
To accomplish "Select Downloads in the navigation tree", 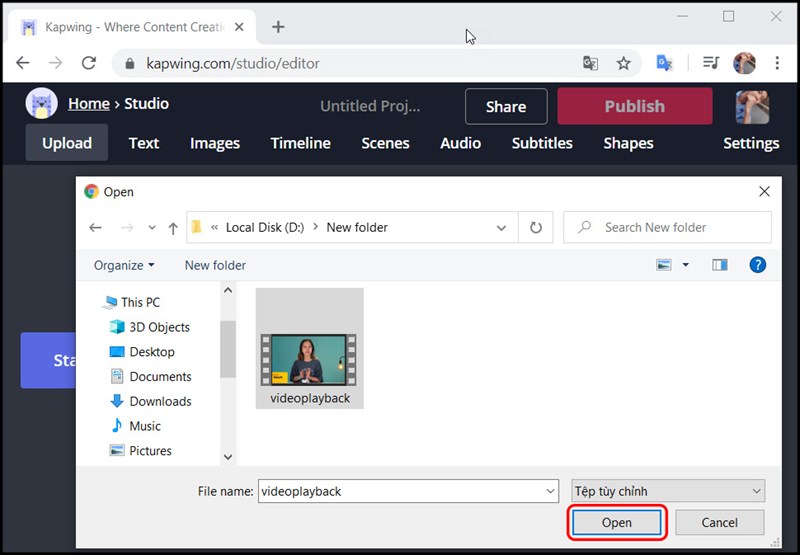I will pos(160,401).
